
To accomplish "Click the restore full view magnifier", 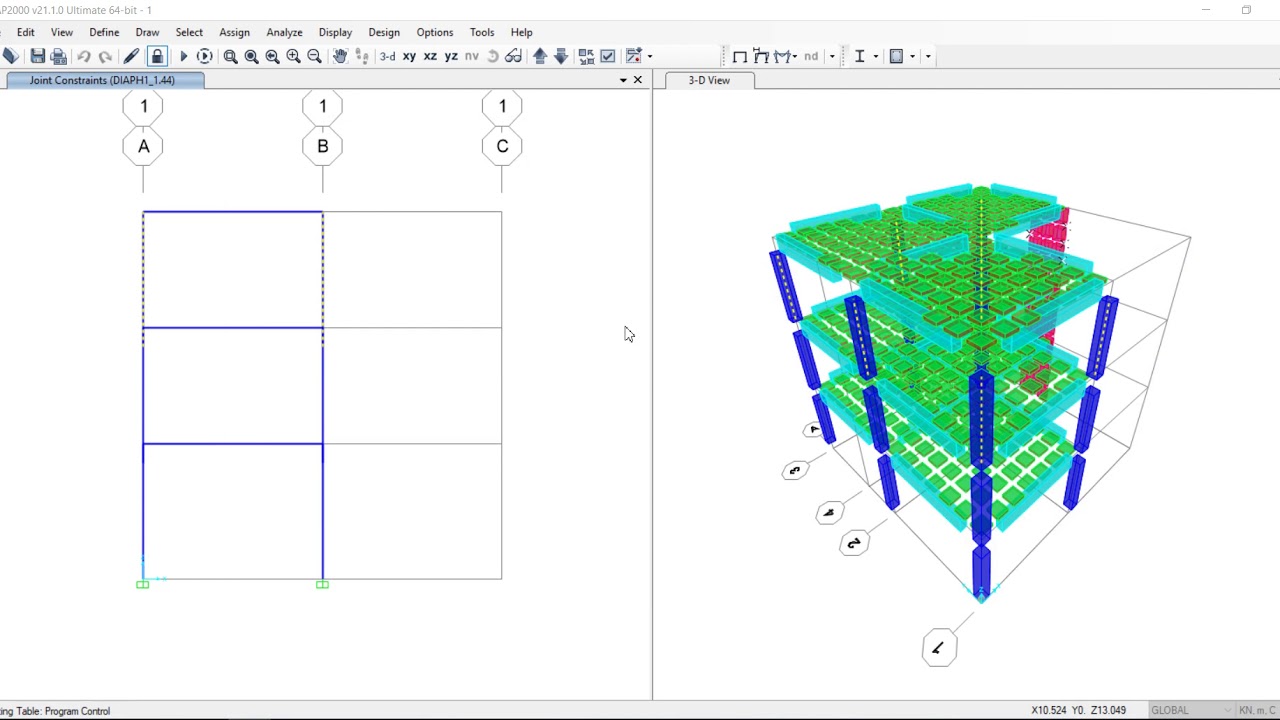I will (251, 56).
